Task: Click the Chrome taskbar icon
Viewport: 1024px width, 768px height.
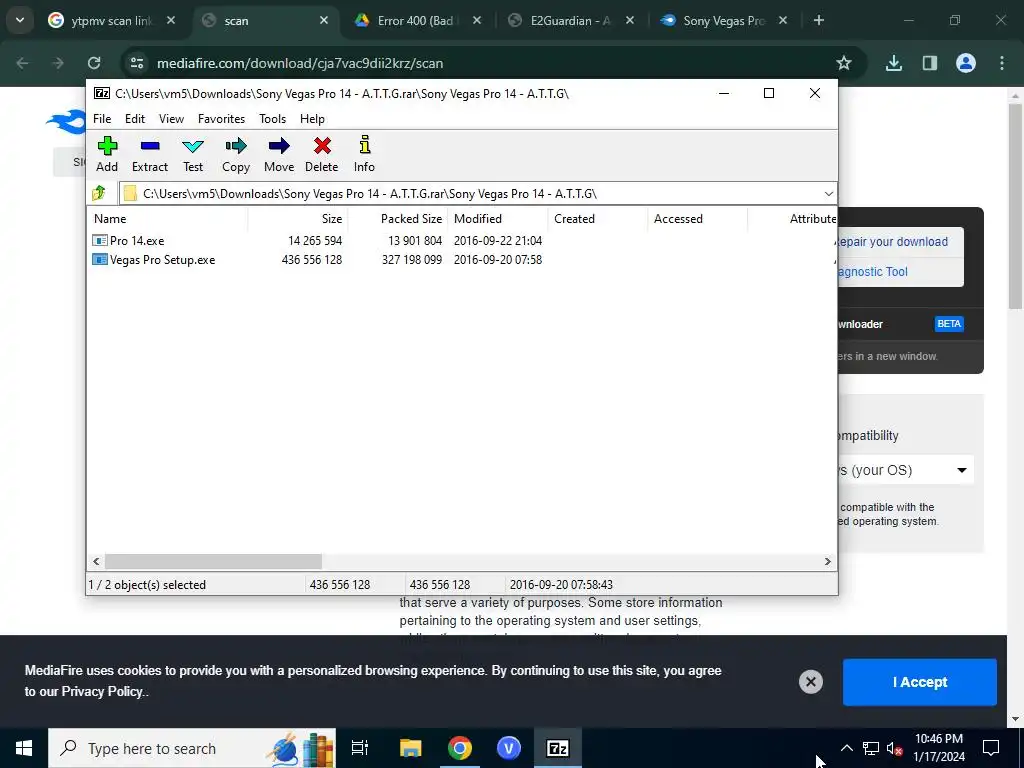Action: click(x=459, y=748)
